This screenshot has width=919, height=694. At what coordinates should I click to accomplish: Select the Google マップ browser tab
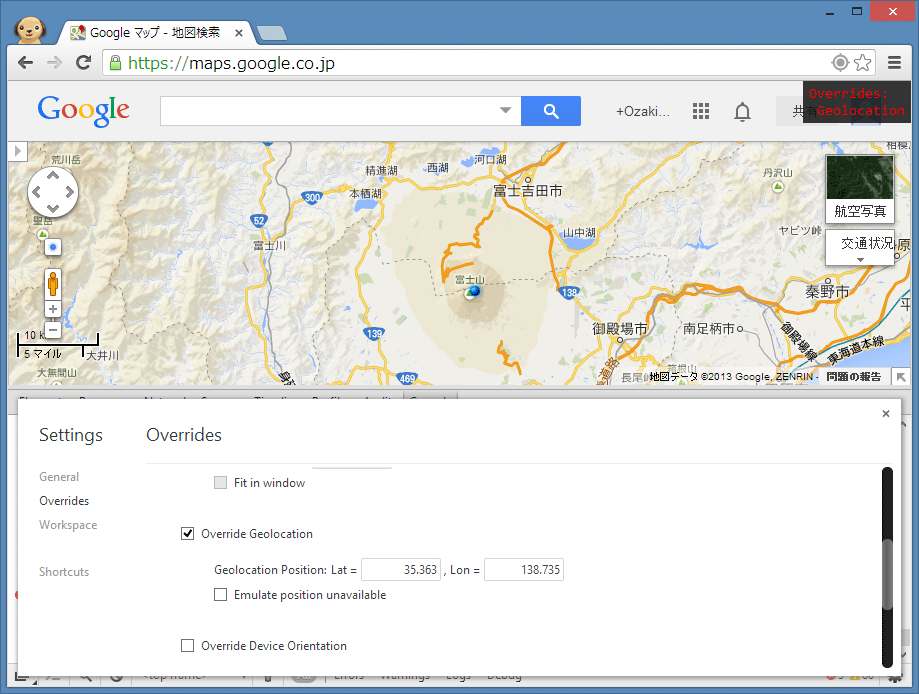pos(154,33)
